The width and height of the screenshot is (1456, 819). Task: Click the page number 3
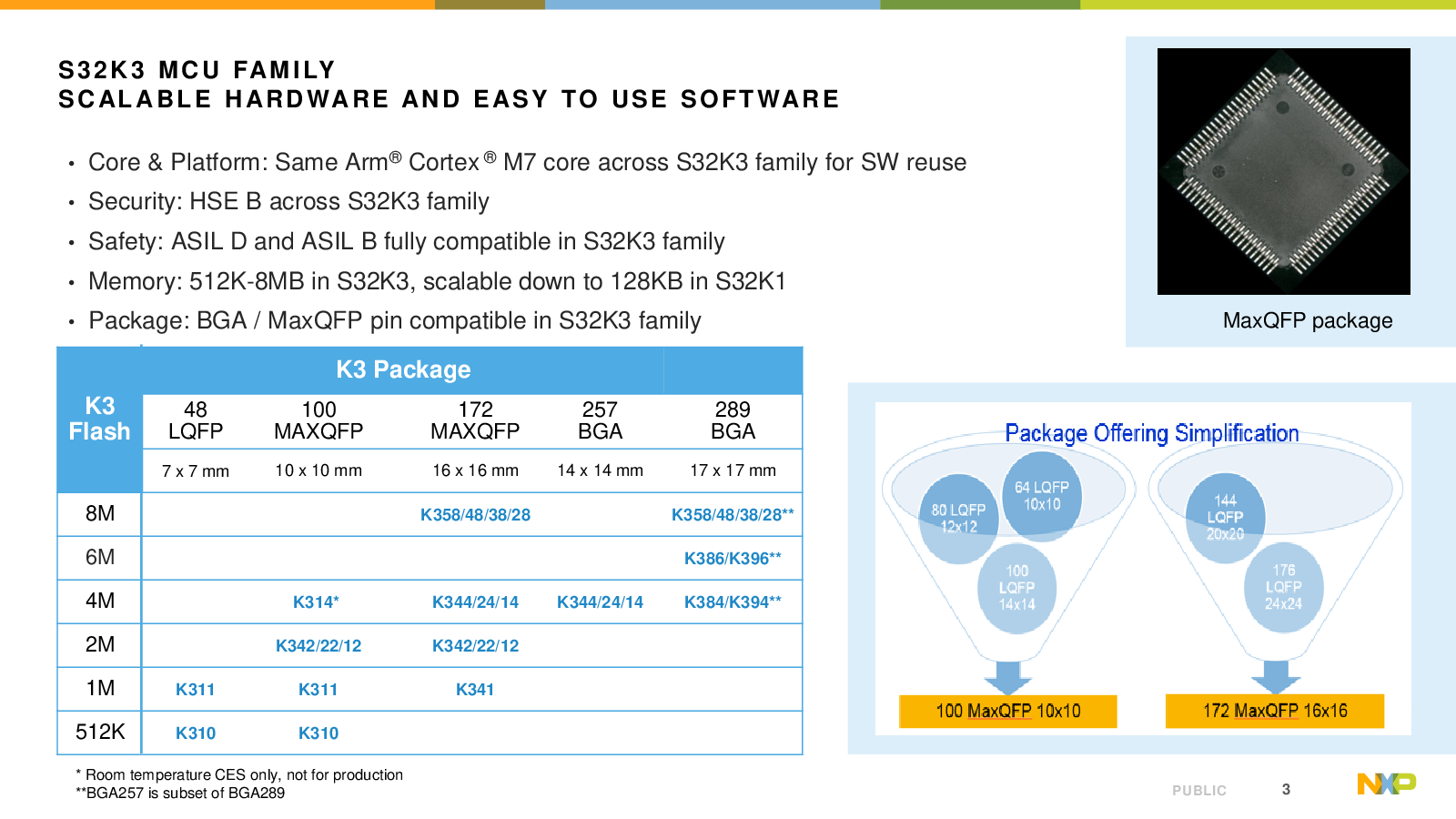1286,790
